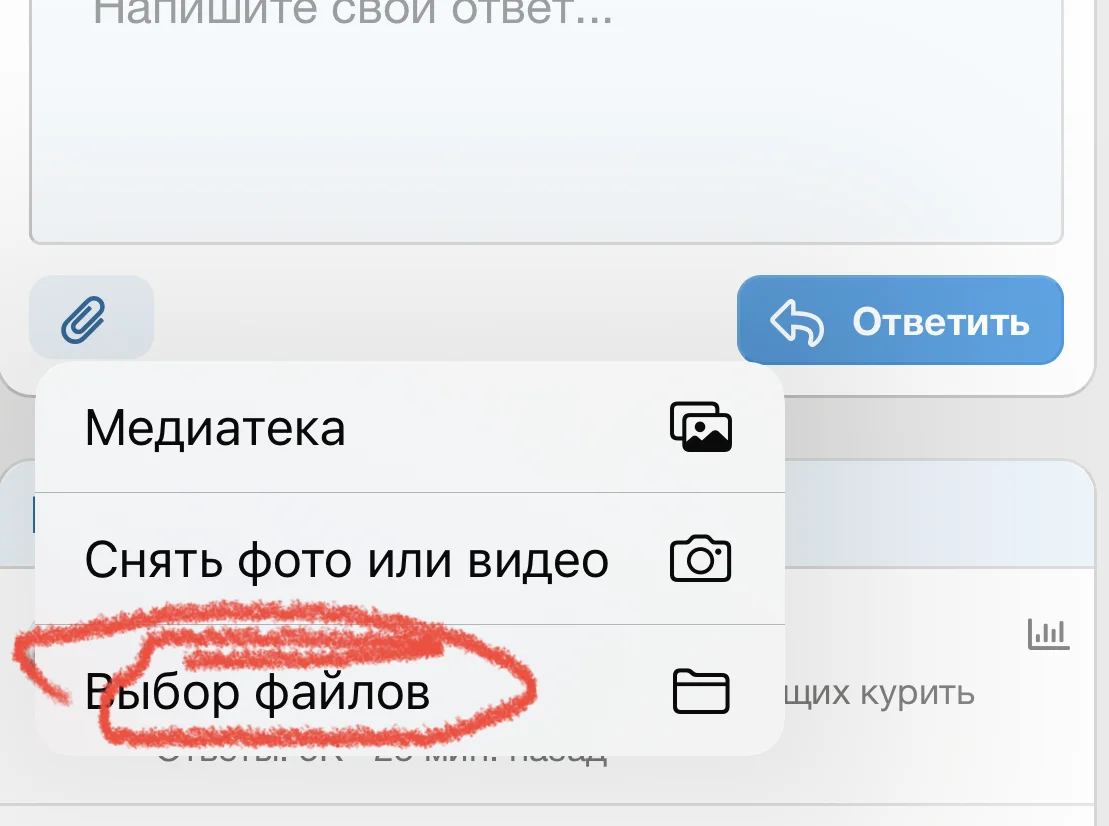Submit your reply with Ответить
1109x826 pixels.
click(x=899, y=320)
